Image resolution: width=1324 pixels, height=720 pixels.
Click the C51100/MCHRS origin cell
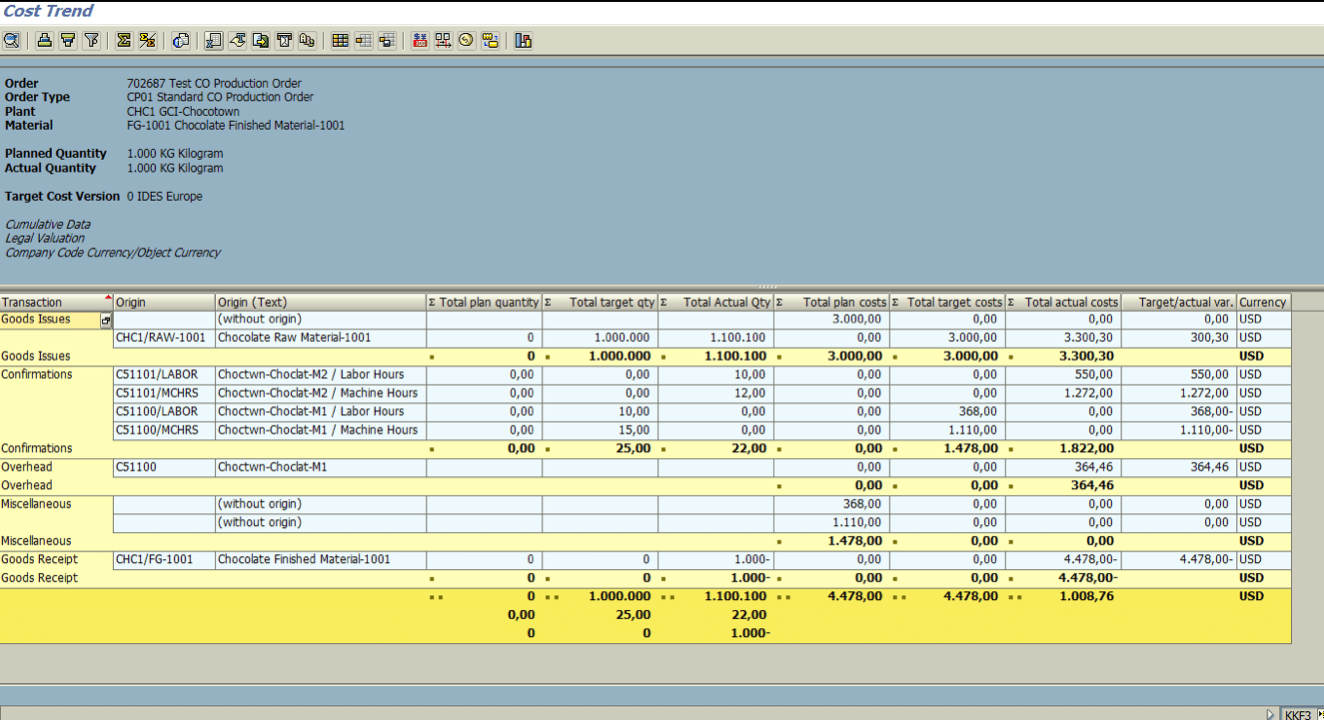pos(165,430)
